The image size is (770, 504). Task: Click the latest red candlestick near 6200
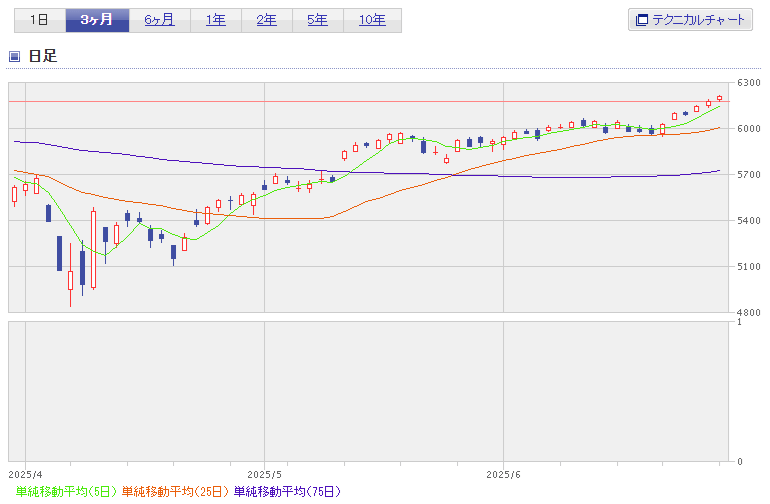pyautogui.click(x=719, y=98)
